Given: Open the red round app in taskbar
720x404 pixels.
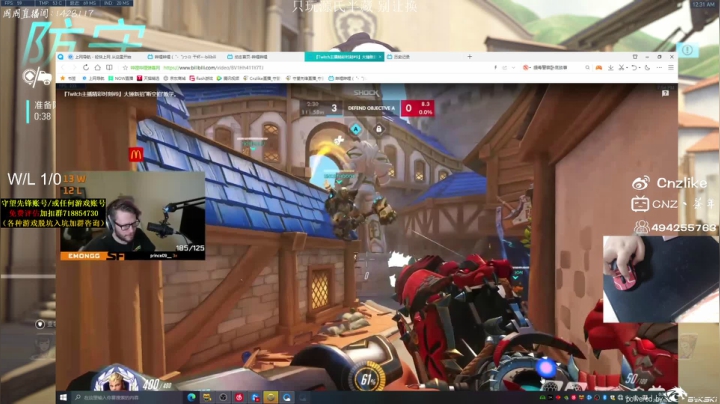Looking at the screenshot, I should [239, 397].
